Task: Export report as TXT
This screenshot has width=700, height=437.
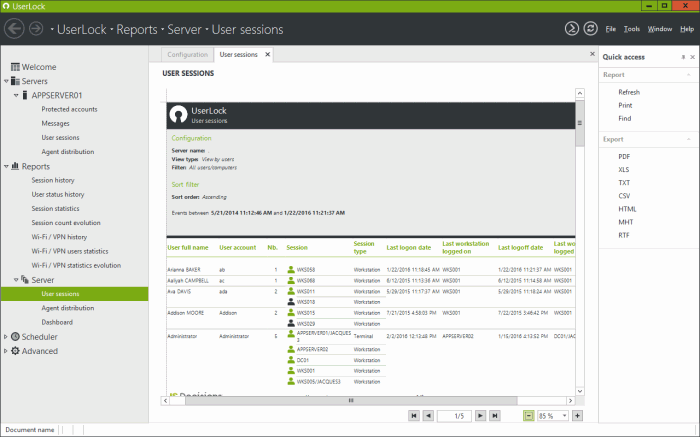Action: point(624,183)
